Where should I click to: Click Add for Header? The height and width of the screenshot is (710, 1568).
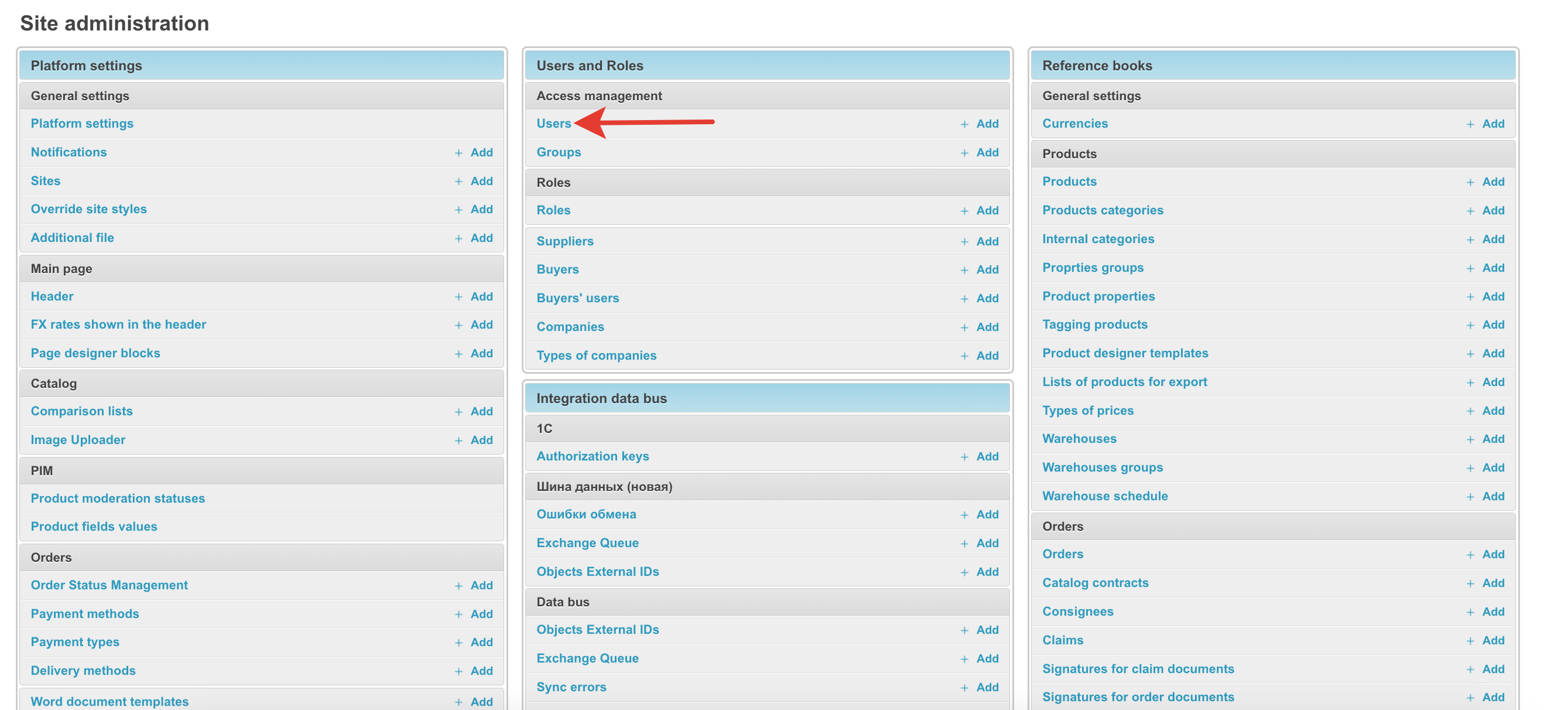point(481,296)
